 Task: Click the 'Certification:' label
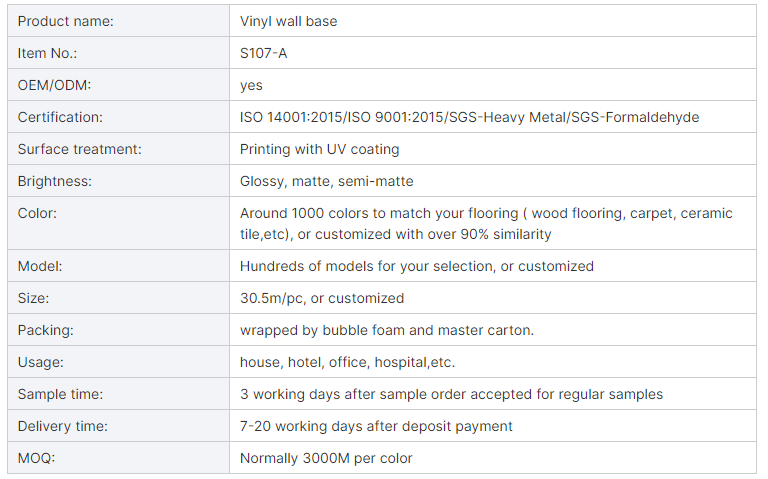pos(60,117)
